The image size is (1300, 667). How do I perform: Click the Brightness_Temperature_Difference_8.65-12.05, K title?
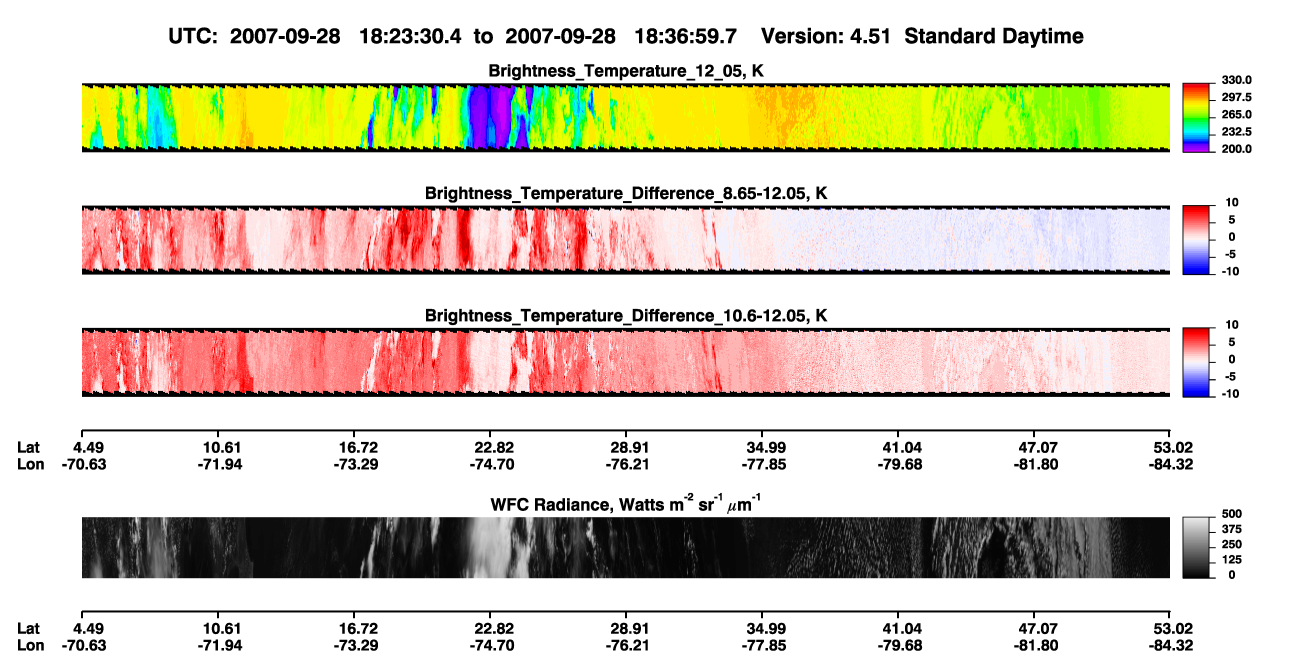click(626, 193)
